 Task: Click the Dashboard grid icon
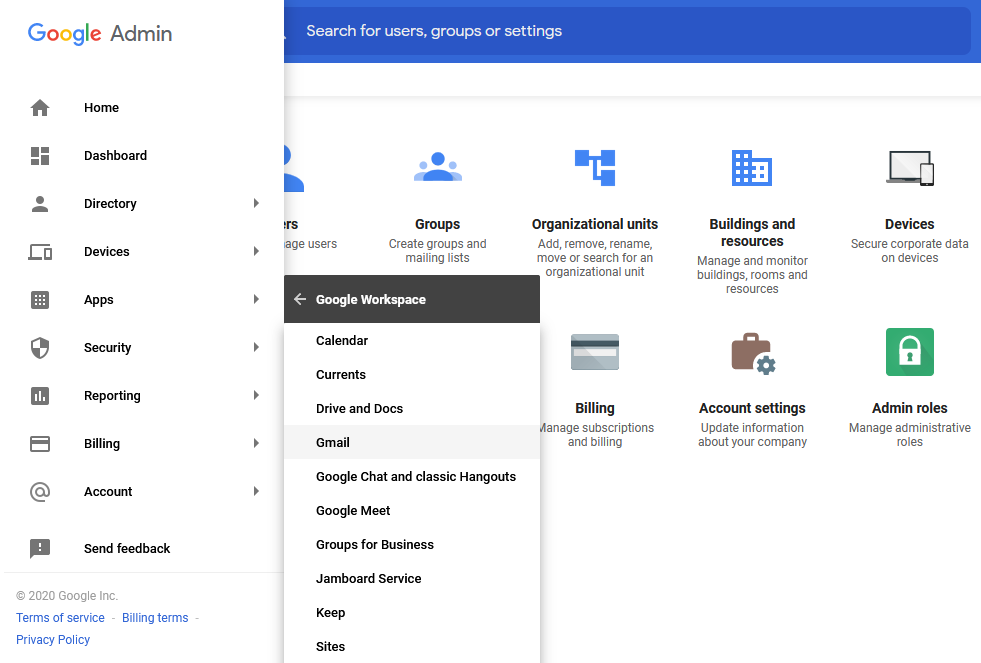pos(40,156)
